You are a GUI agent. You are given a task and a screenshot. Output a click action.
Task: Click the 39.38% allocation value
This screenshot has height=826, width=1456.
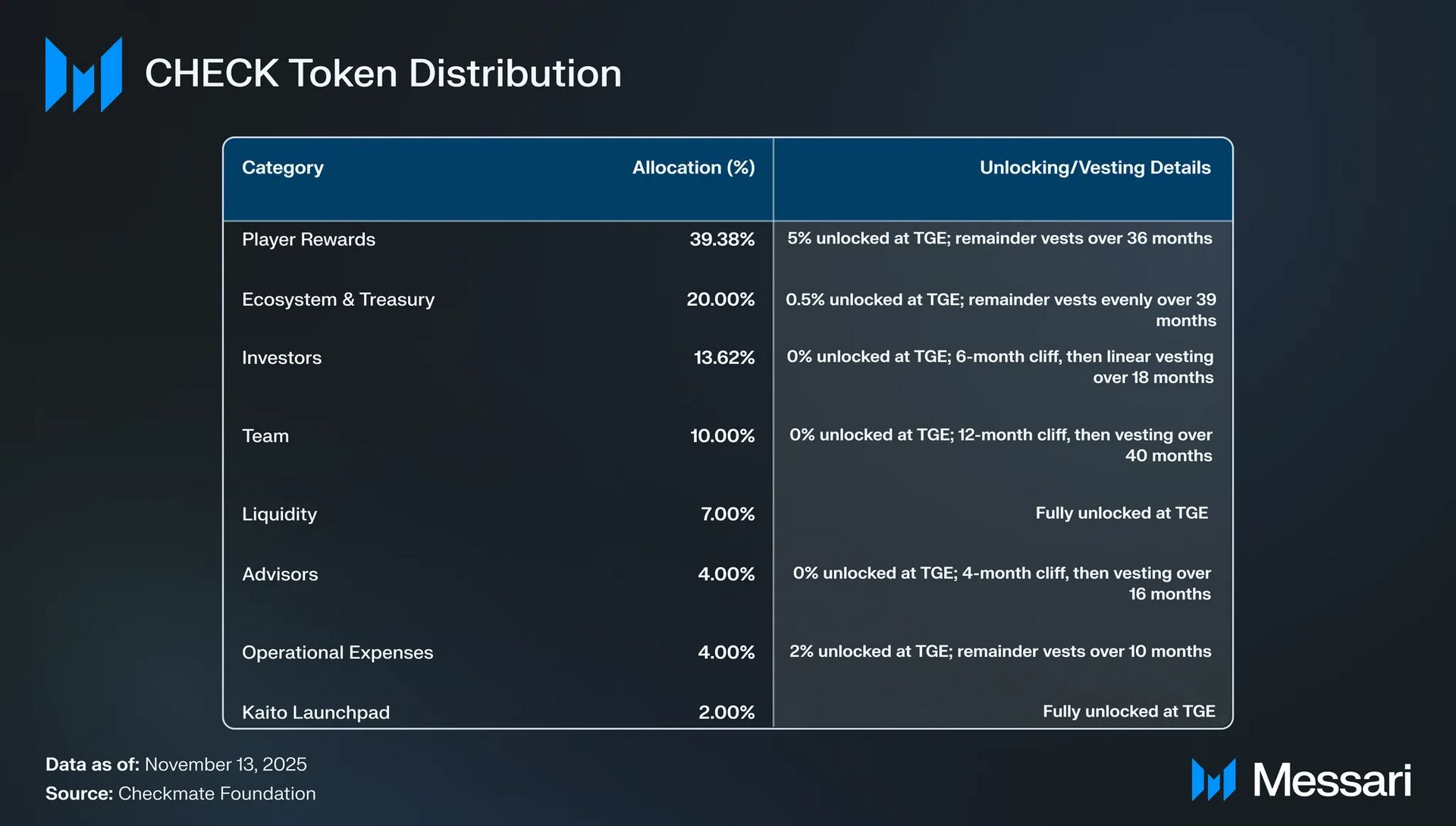(721, 240)
